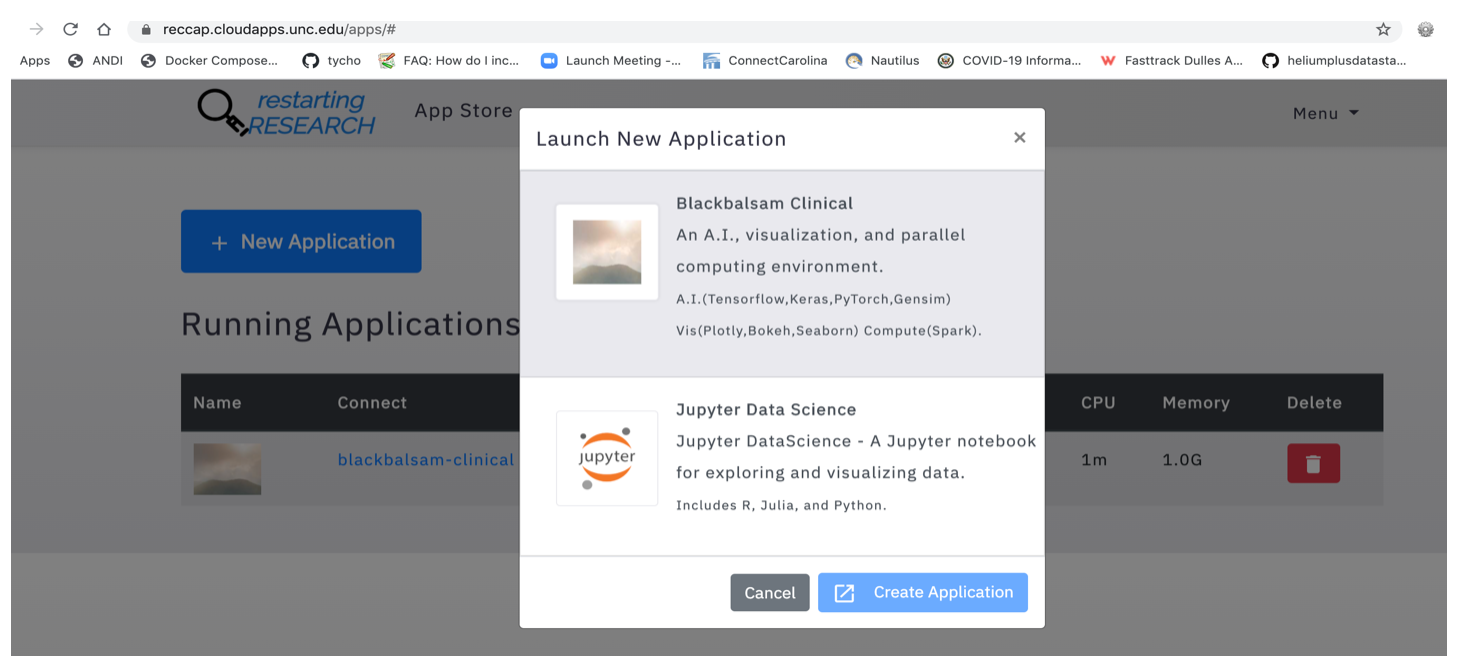Click the 'A.I.(Tensorflow,Keras,PyTorch,Gensim)' line

pos(813,298)
